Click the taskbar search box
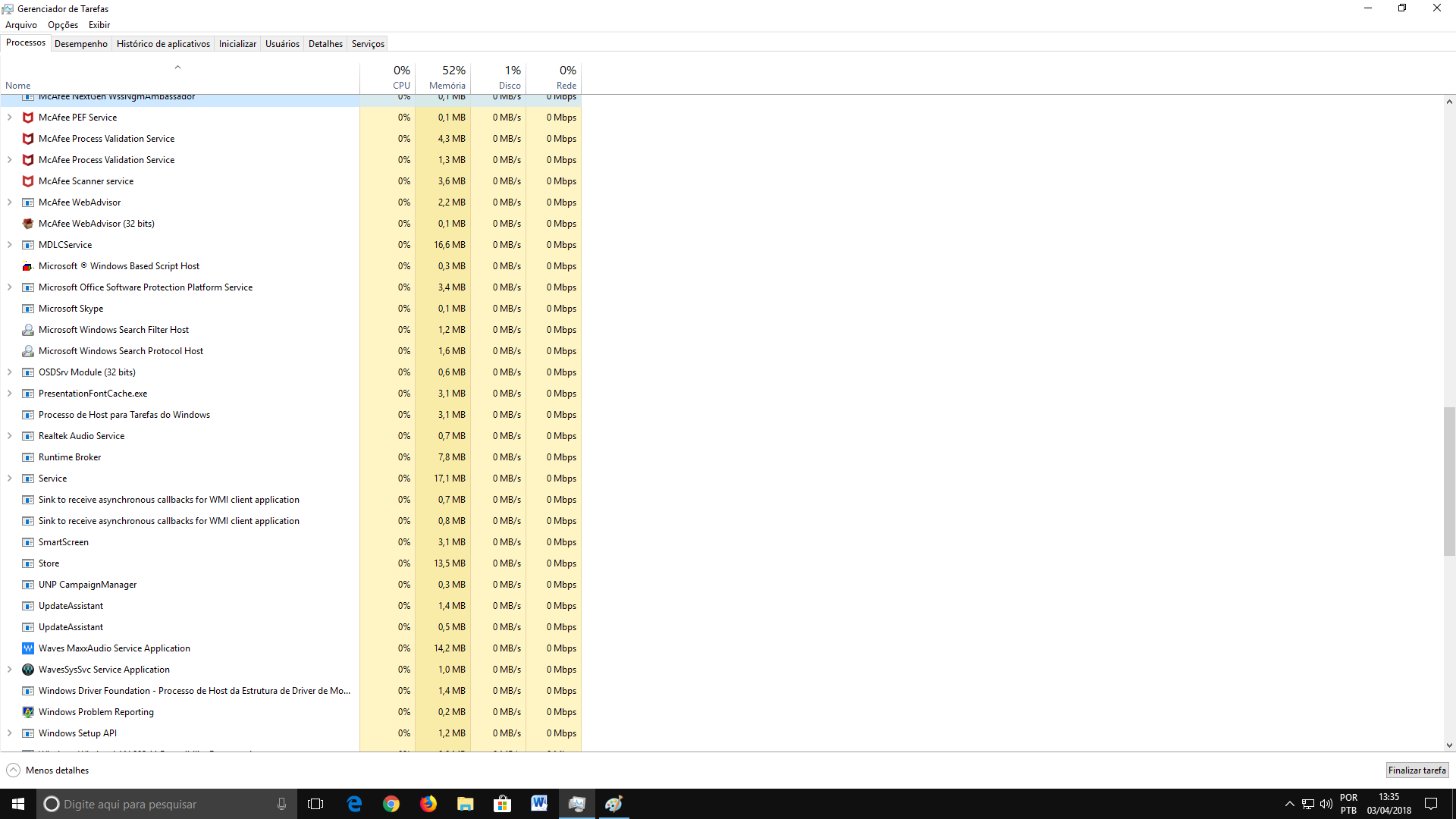The height and width of the screenshot is (819, 1456). (x=167, y=804)
